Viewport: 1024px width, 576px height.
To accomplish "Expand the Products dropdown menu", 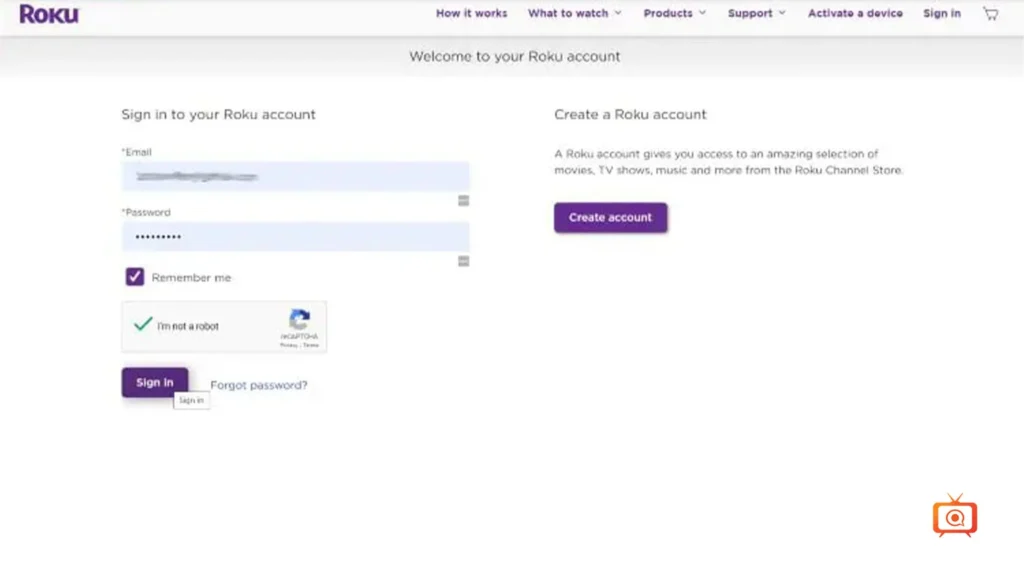I will [675, 13].
